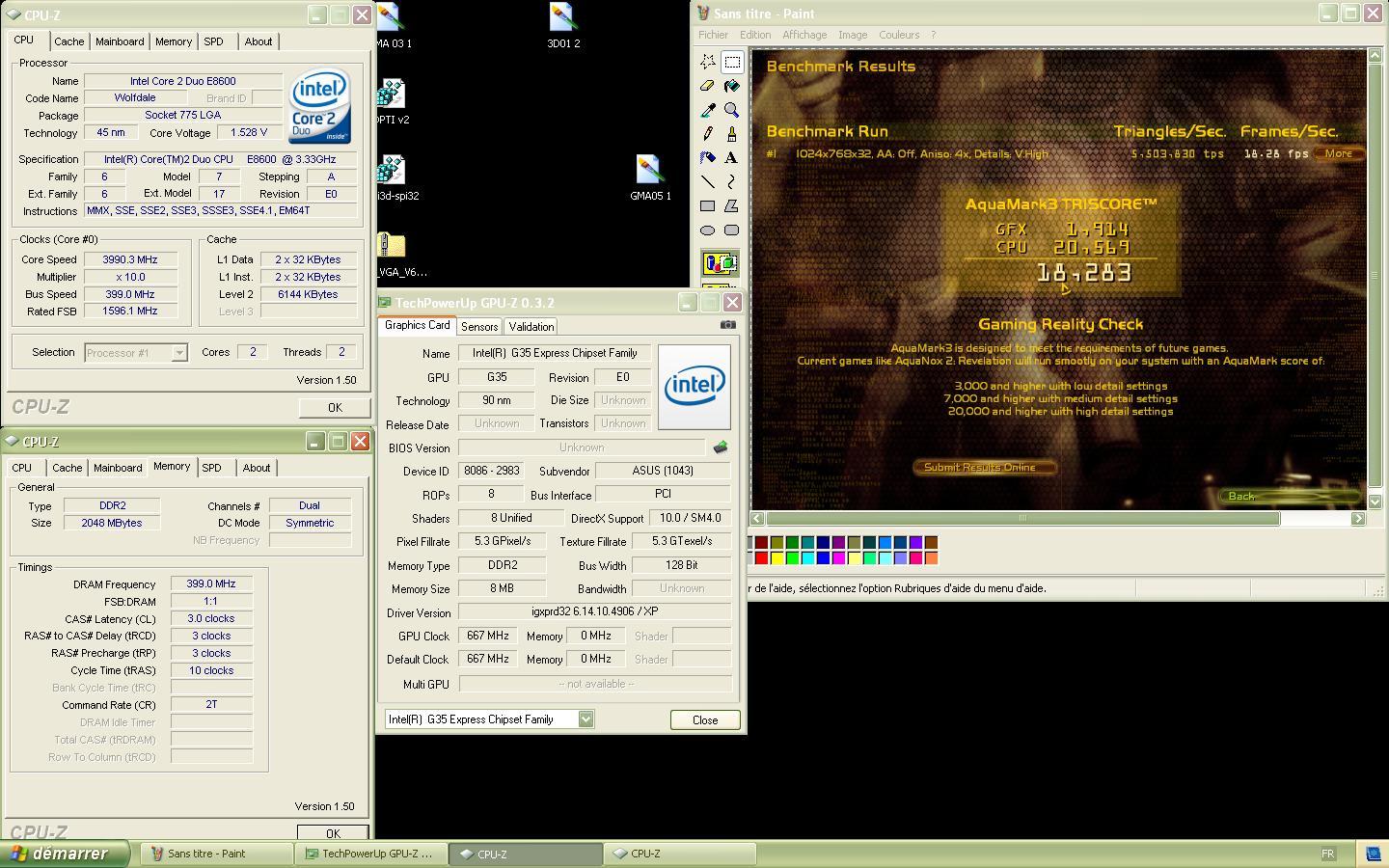Click Submit Results Online in the benchmark image
The height and width of the screenshot is (868, 1389).
click(984, 468)
